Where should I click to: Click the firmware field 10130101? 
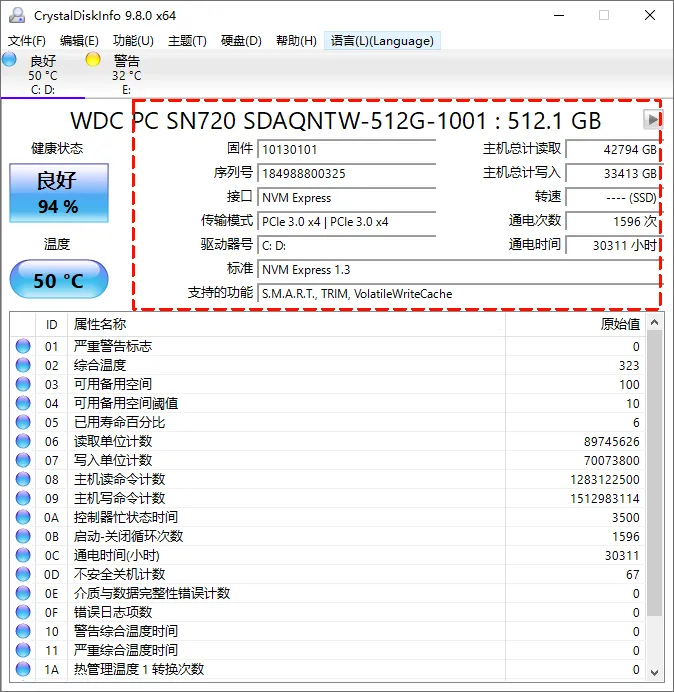click(x=347, y=150)
